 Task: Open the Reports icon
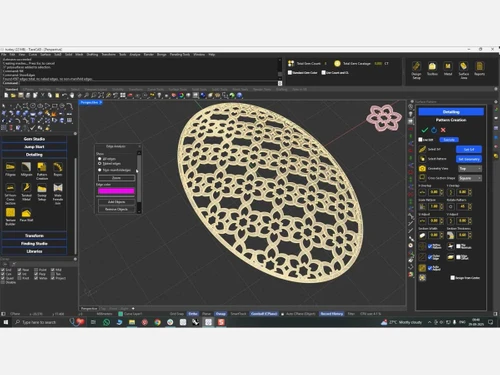click(x=480, y=66)
